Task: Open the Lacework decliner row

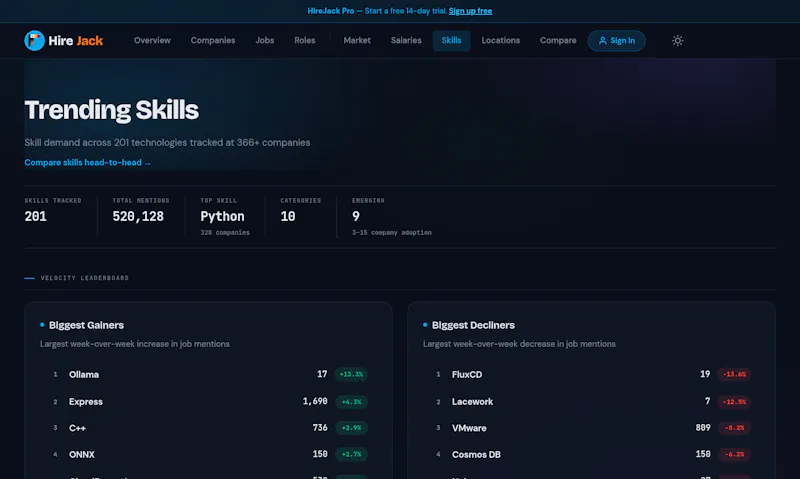Action: coord(591,401)
